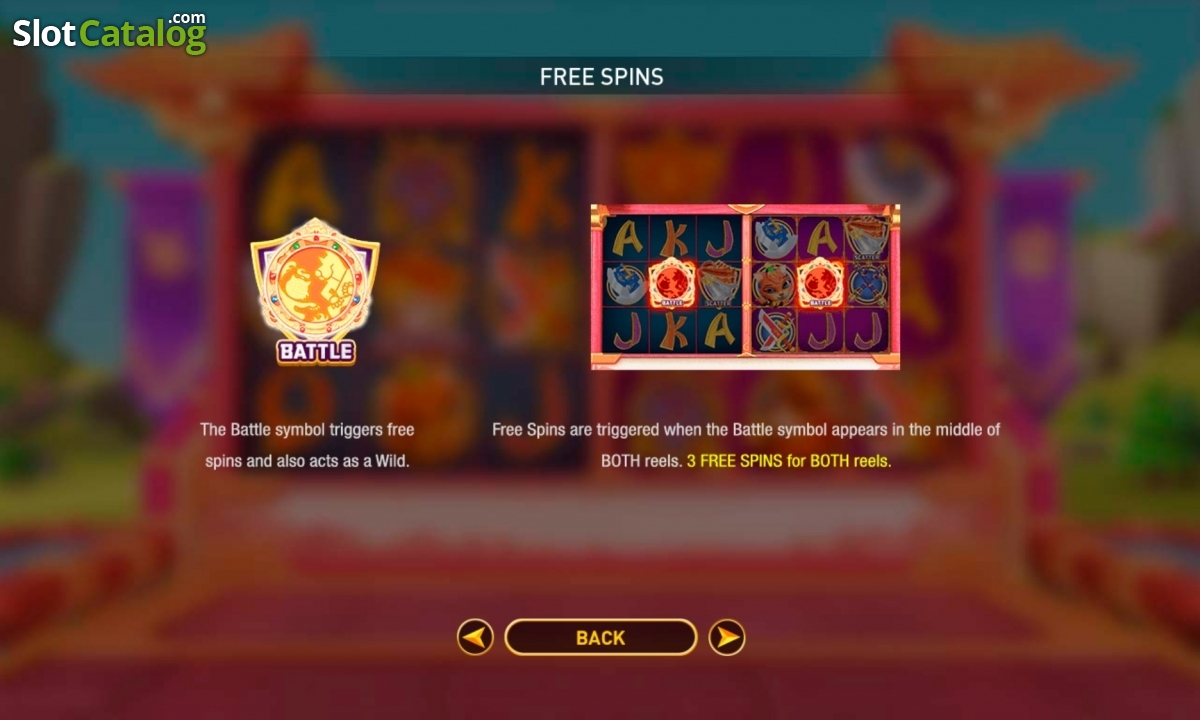
Task: Click the Battle symbol acts as Wild description text
Action: pyautogui.click(x=307, y=445)
